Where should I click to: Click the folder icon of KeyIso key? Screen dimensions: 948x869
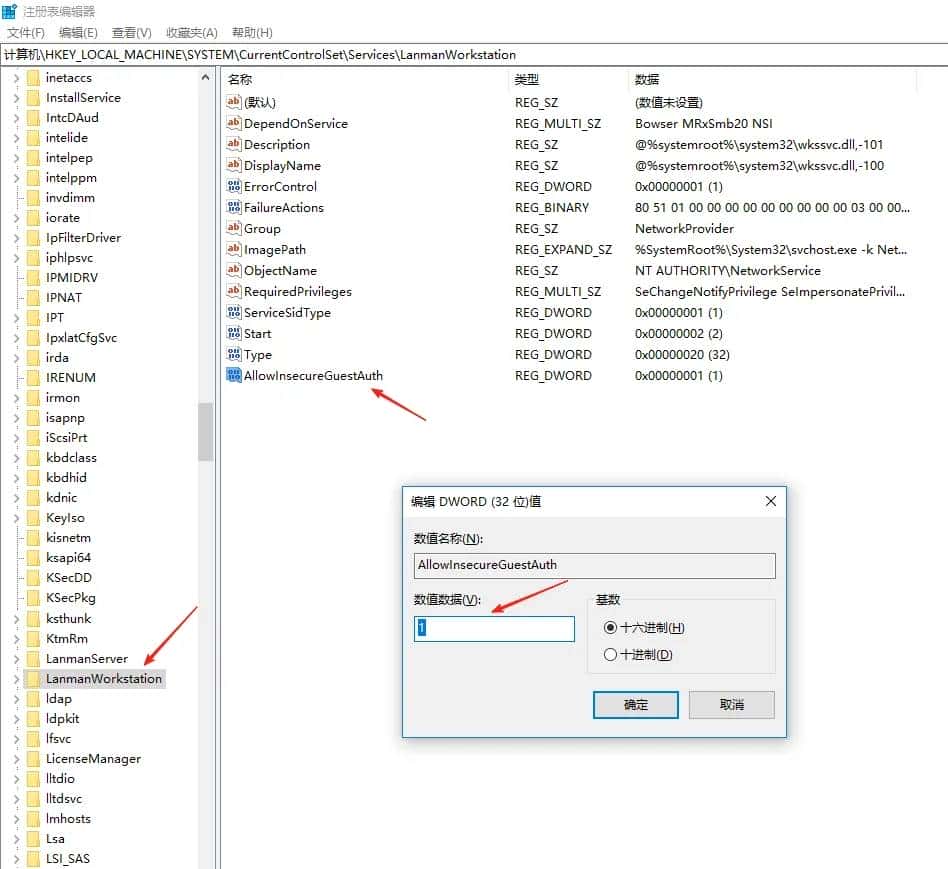34,518
